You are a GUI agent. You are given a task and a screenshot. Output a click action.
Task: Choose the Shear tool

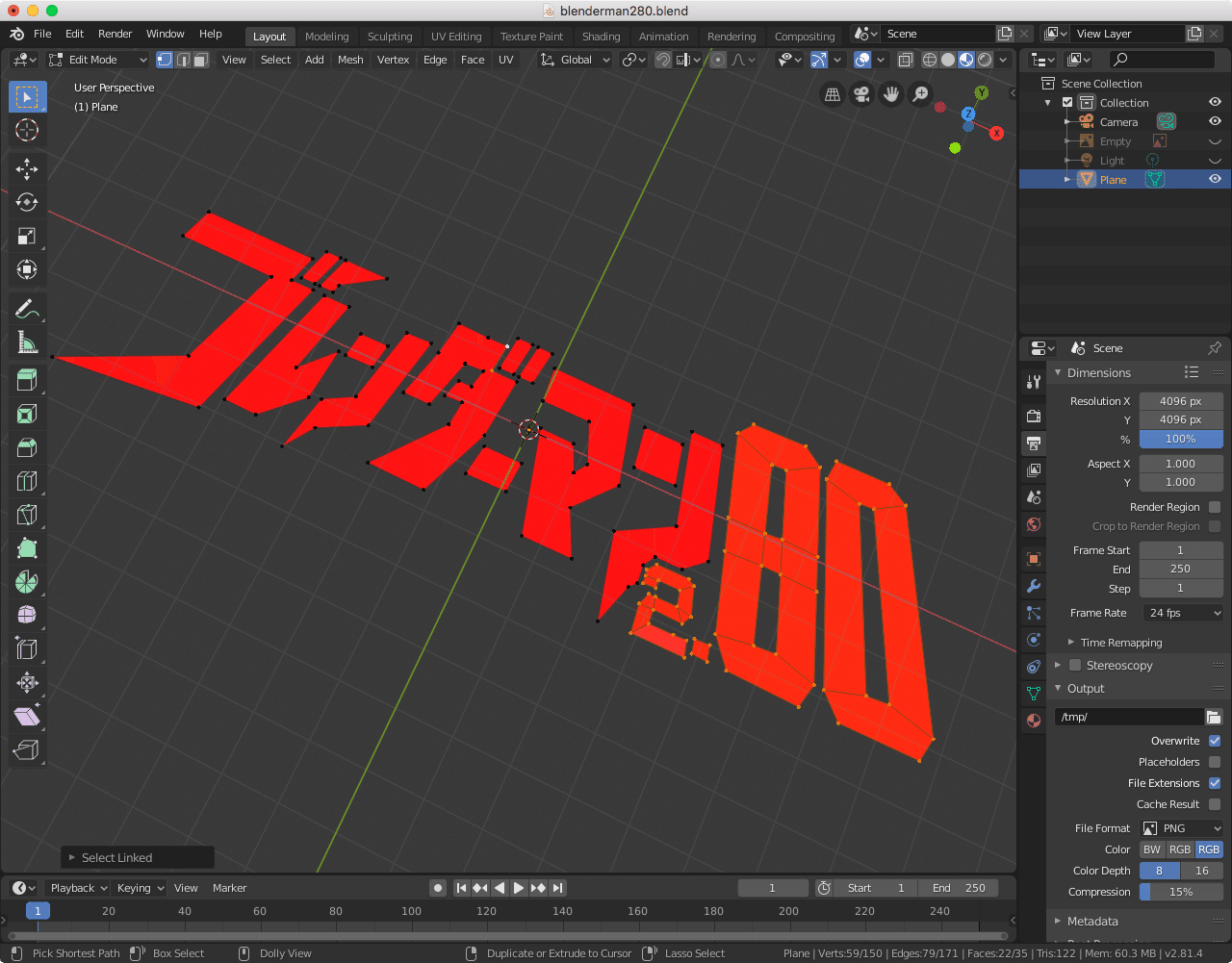coord(27,717)
